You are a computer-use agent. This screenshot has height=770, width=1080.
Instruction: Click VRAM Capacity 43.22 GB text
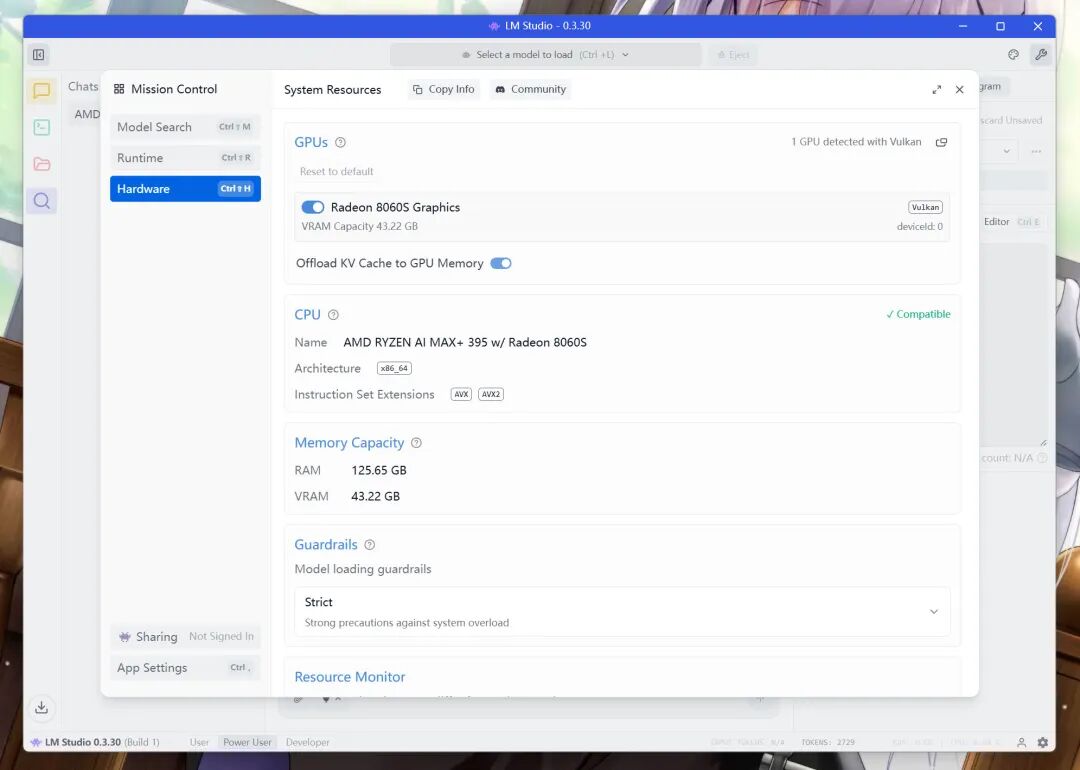tap(360, 226)
